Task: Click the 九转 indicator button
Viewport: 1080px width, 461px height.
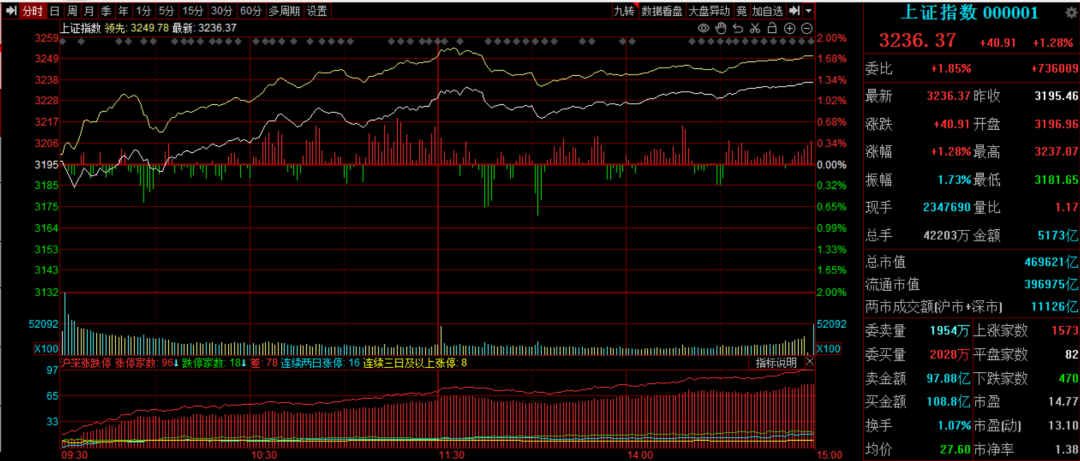Action: point(624,11)
